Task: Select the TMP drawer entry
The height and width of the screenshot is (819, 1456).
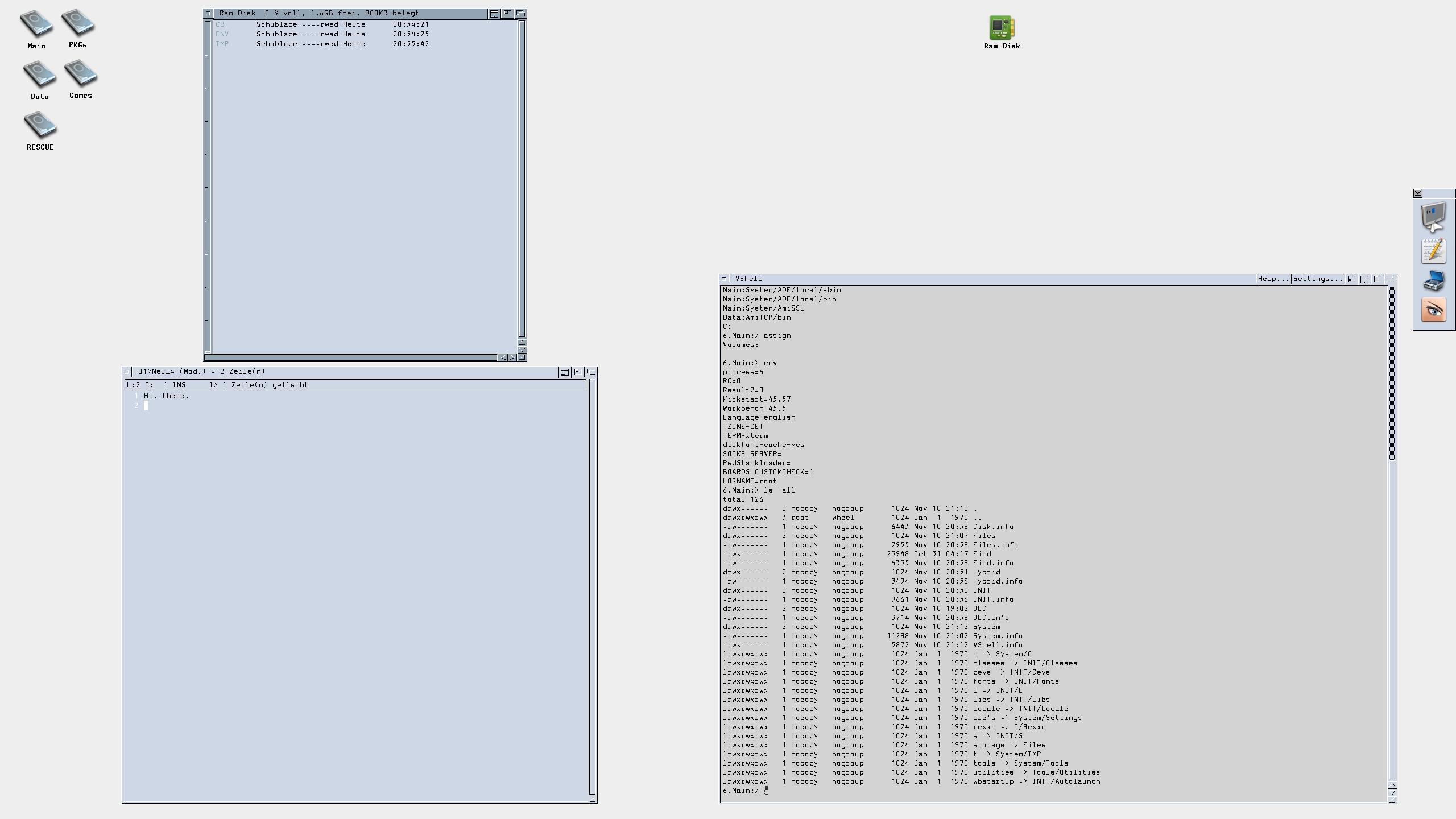Action: click(222, 44)
